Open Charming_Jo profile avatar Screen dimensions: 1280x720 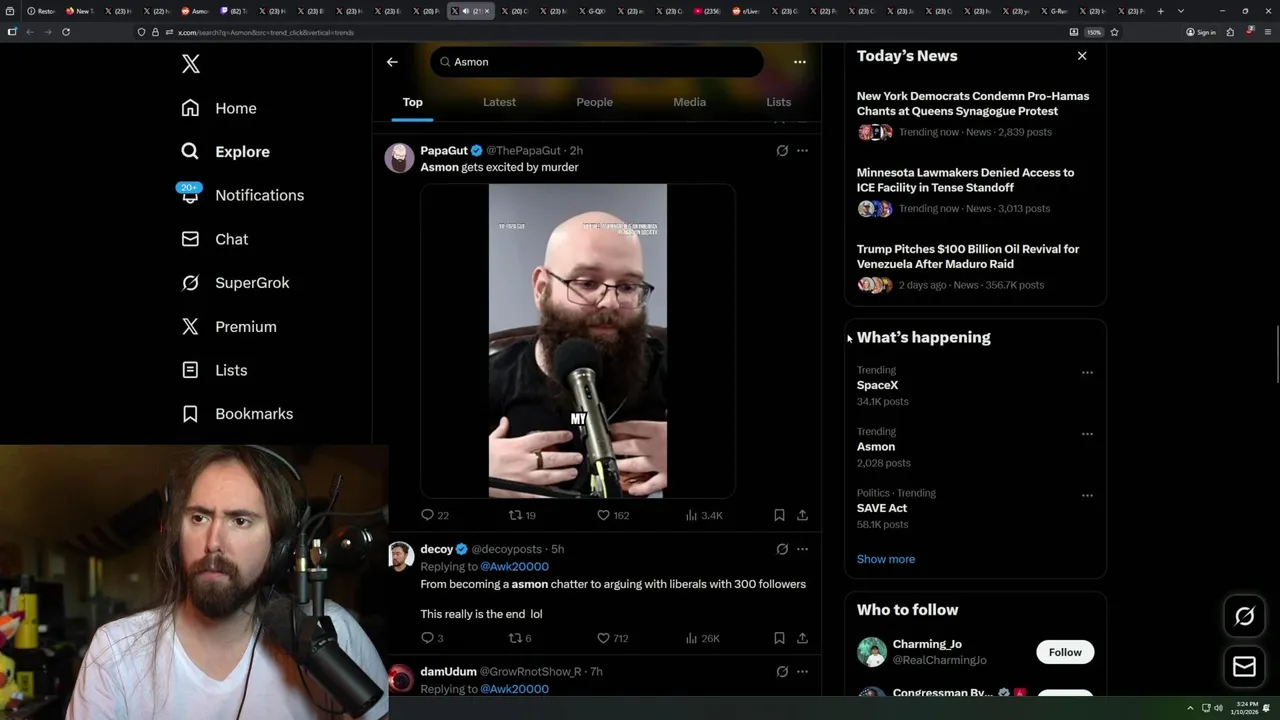(872, 652)
